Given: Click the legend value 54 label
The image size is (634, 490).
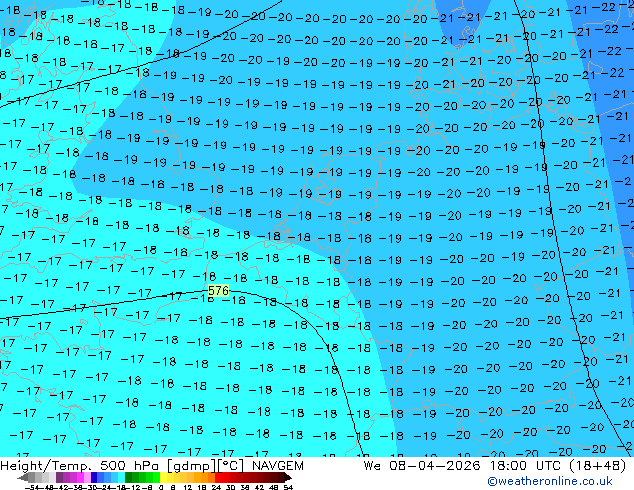Looking at the screenshot, I should [x=288, y=487].
